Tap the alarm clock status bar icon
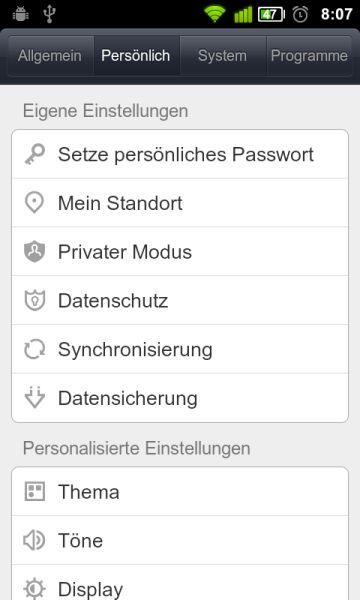 [x=300, y=15]
